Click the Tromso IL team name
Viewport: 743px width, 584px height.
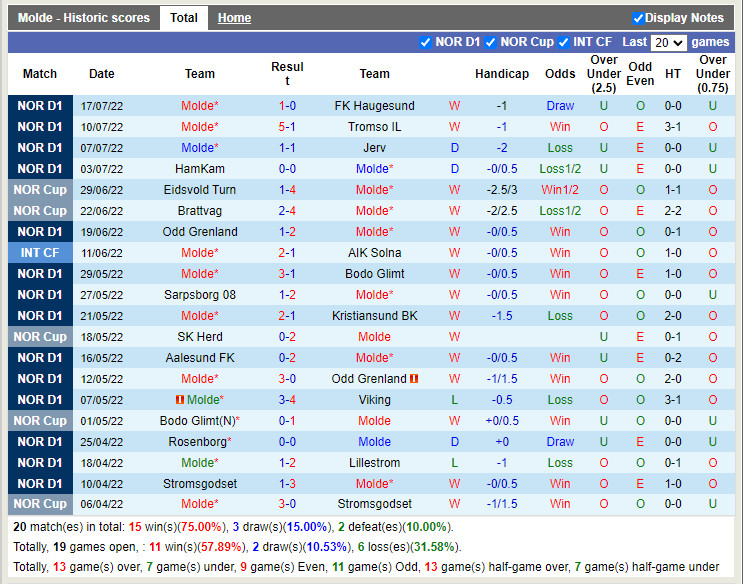tap(374, 127)
